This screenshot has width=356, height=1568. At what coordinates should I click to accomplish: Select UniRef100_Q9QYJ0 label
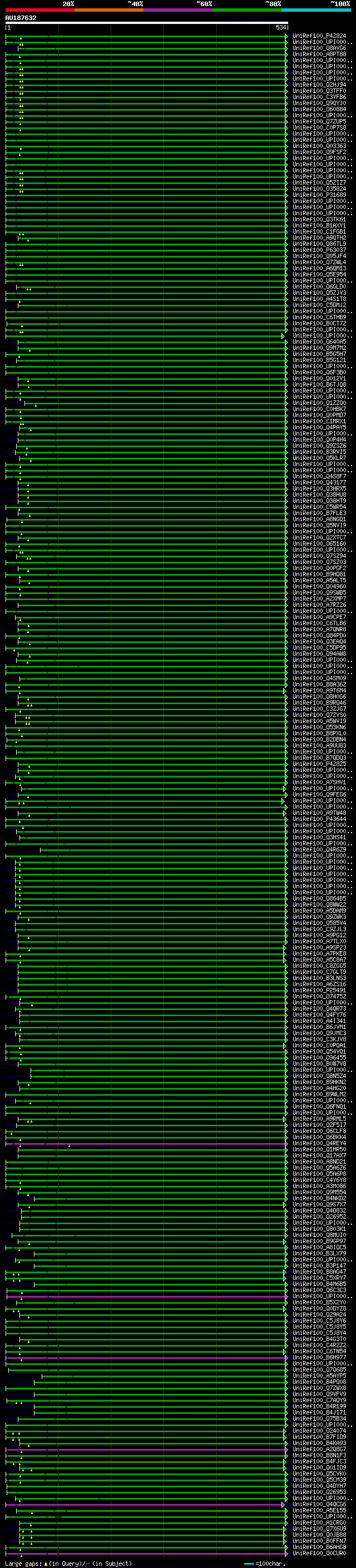click(x=319, y=103)
